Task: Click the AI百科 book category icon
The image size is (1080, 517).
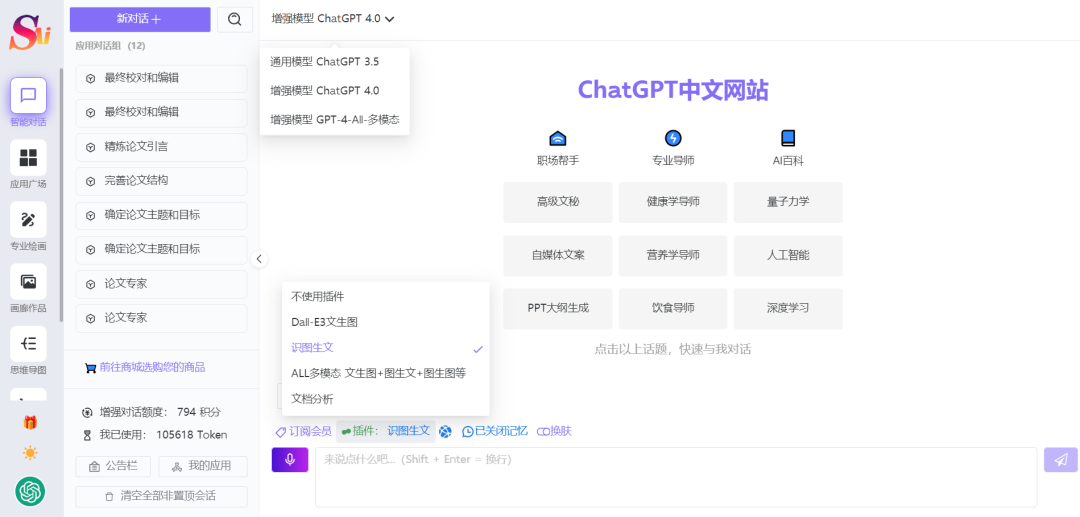Action: pyautogui.click(x=788, y=138)
